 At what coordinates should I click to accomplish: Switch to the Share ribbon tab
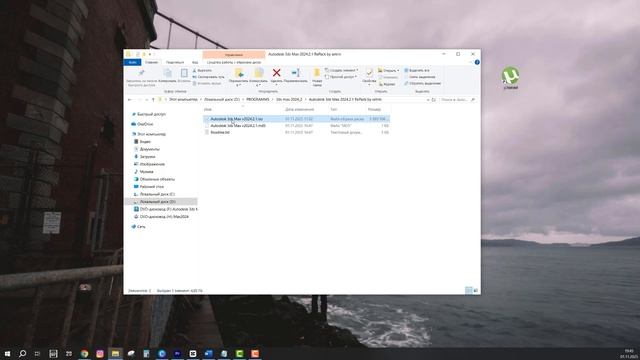click(x=175, y=62)
